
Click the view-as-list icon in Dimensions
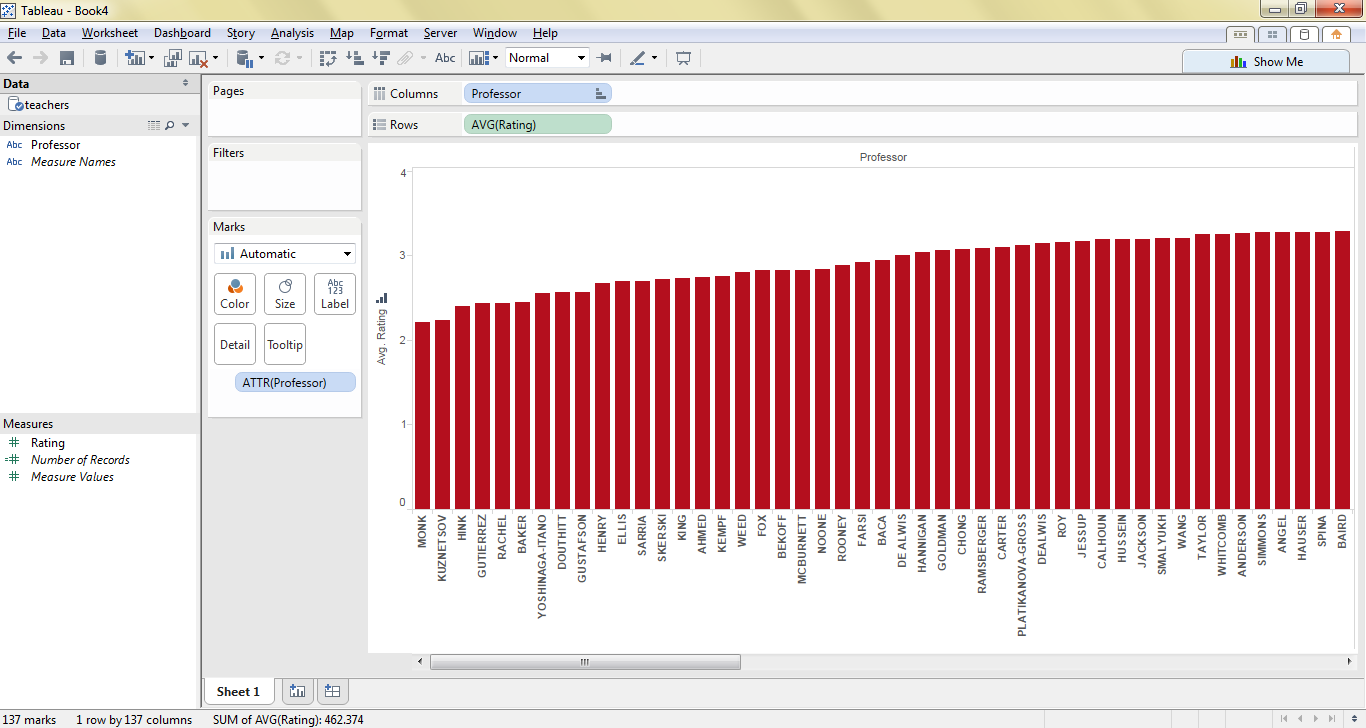point(153,125)
